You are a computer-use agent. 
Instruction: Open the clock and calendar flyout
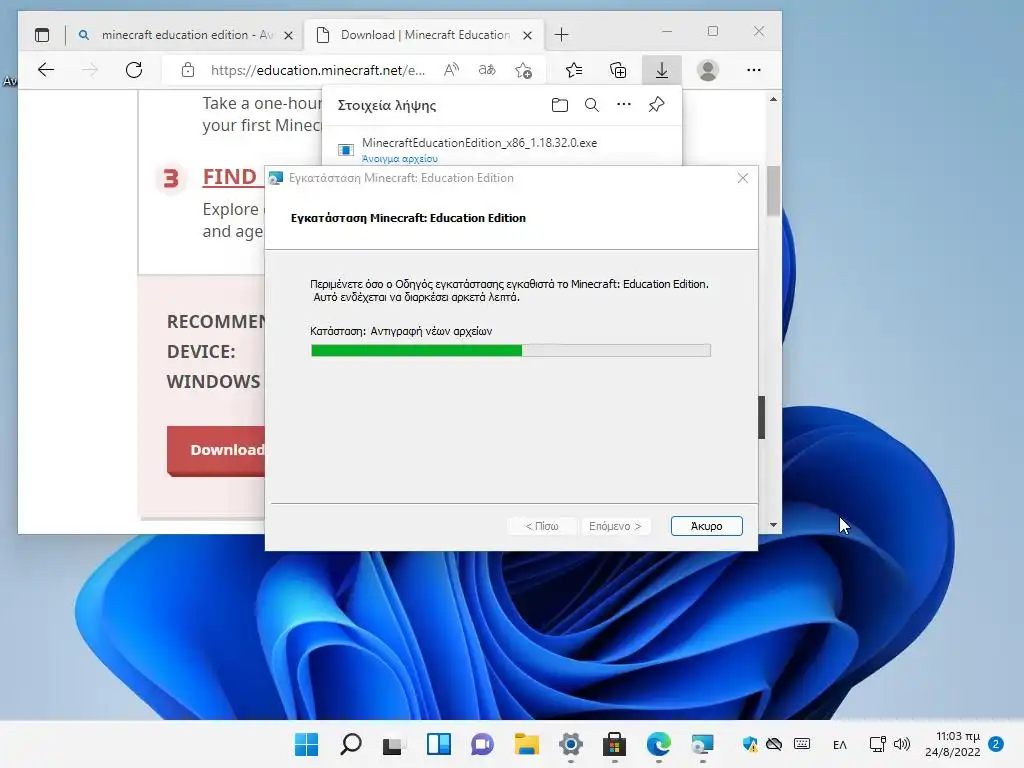953,744
